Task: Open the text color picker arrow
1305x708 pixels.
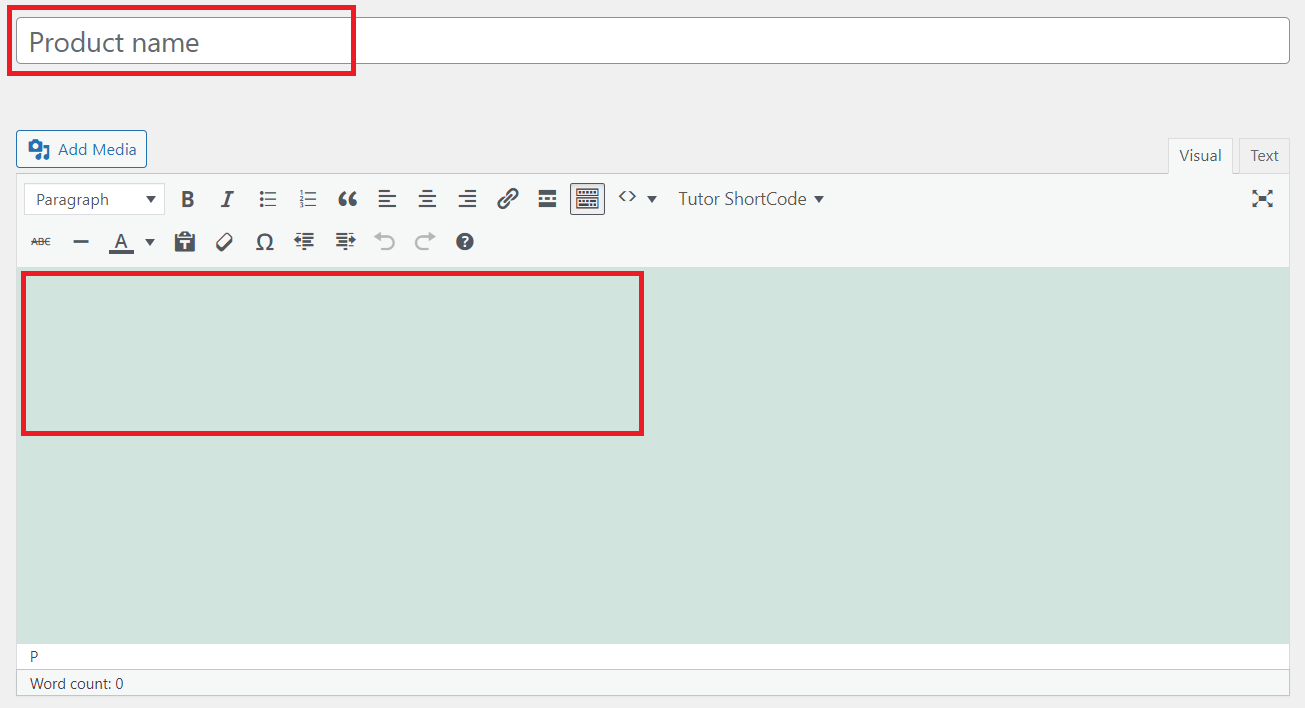Action: 150,242
